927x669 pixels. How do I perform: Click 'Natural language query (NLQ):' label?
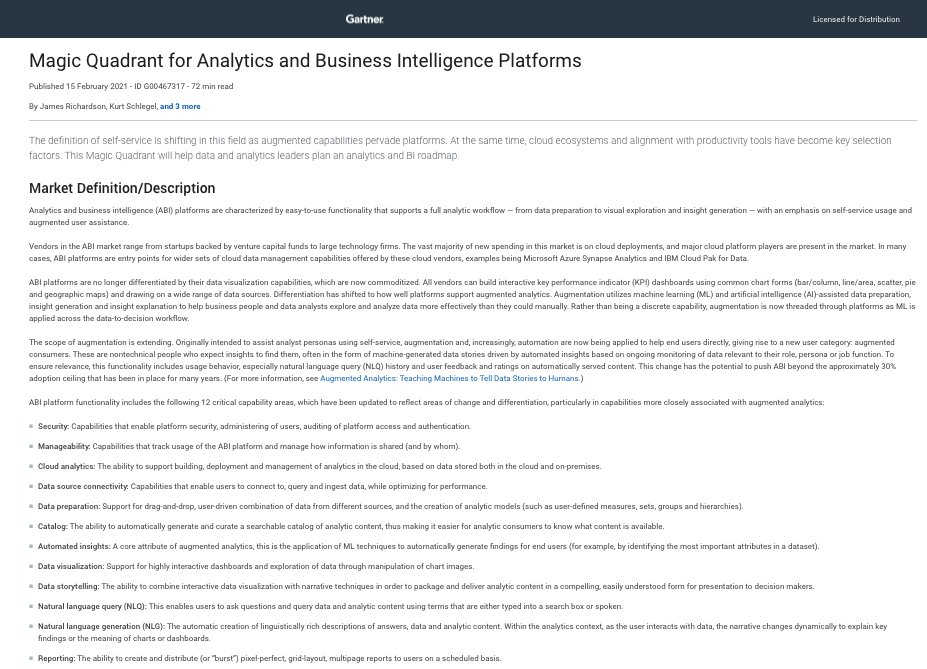(x=92, y=606)
